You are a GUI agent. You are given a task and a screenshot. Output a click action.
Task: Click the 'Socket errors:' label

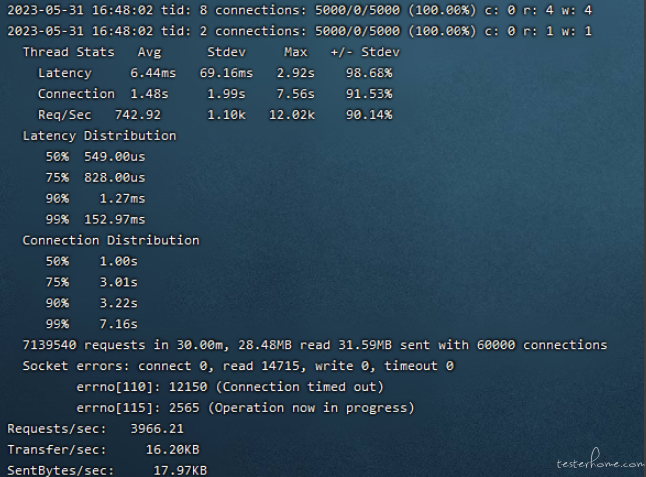click(76, 366)
